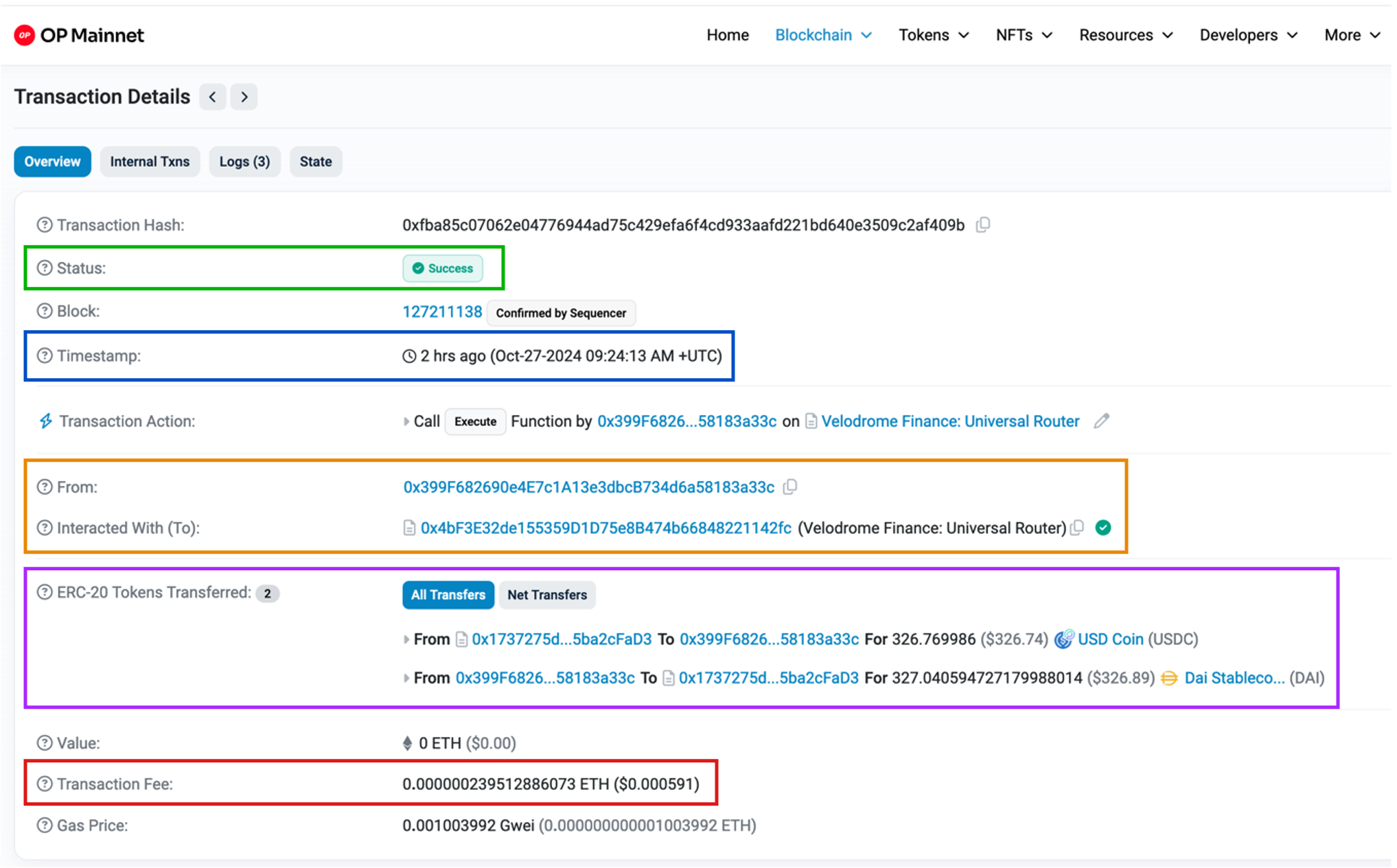
Task: Open 0x399F6826...58183a33c sender in DAI transfer
Action: click(545, 678)
